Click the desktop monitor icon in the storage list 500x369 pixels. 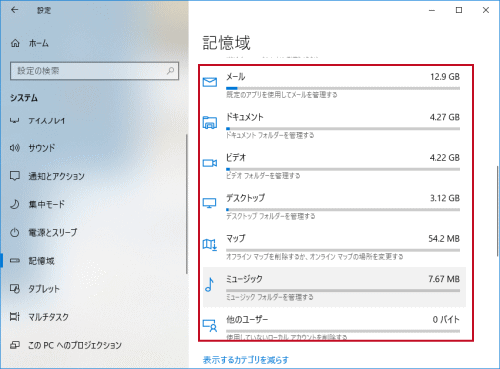coord(210,203)
